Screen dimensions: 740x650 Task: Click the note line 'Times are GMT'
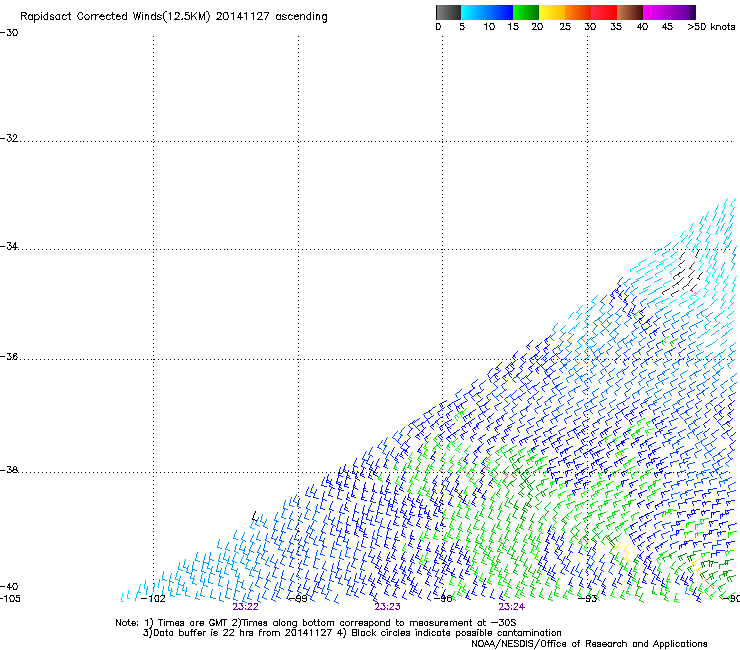191,623
